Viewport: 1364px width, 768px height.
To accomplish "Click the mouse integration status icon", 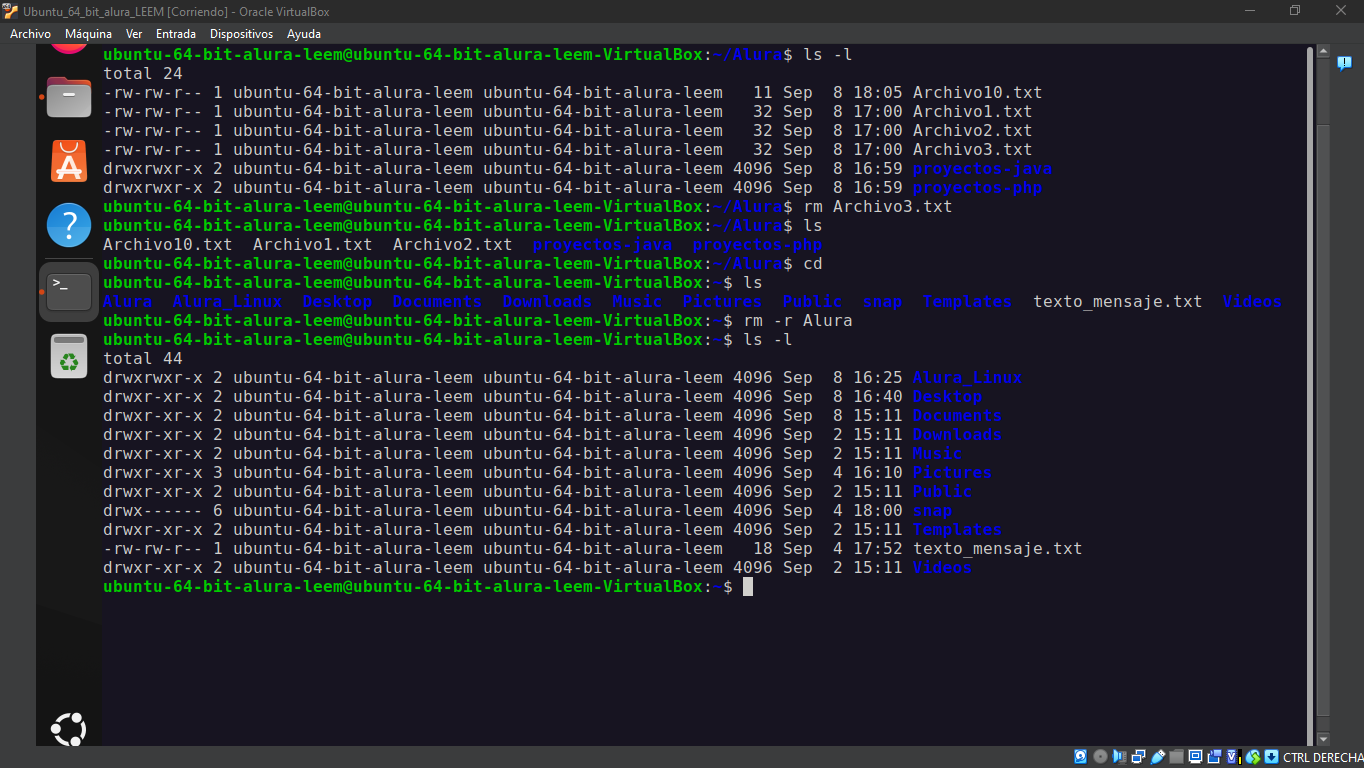I will pyautogui.click(x=1253, y=757).
